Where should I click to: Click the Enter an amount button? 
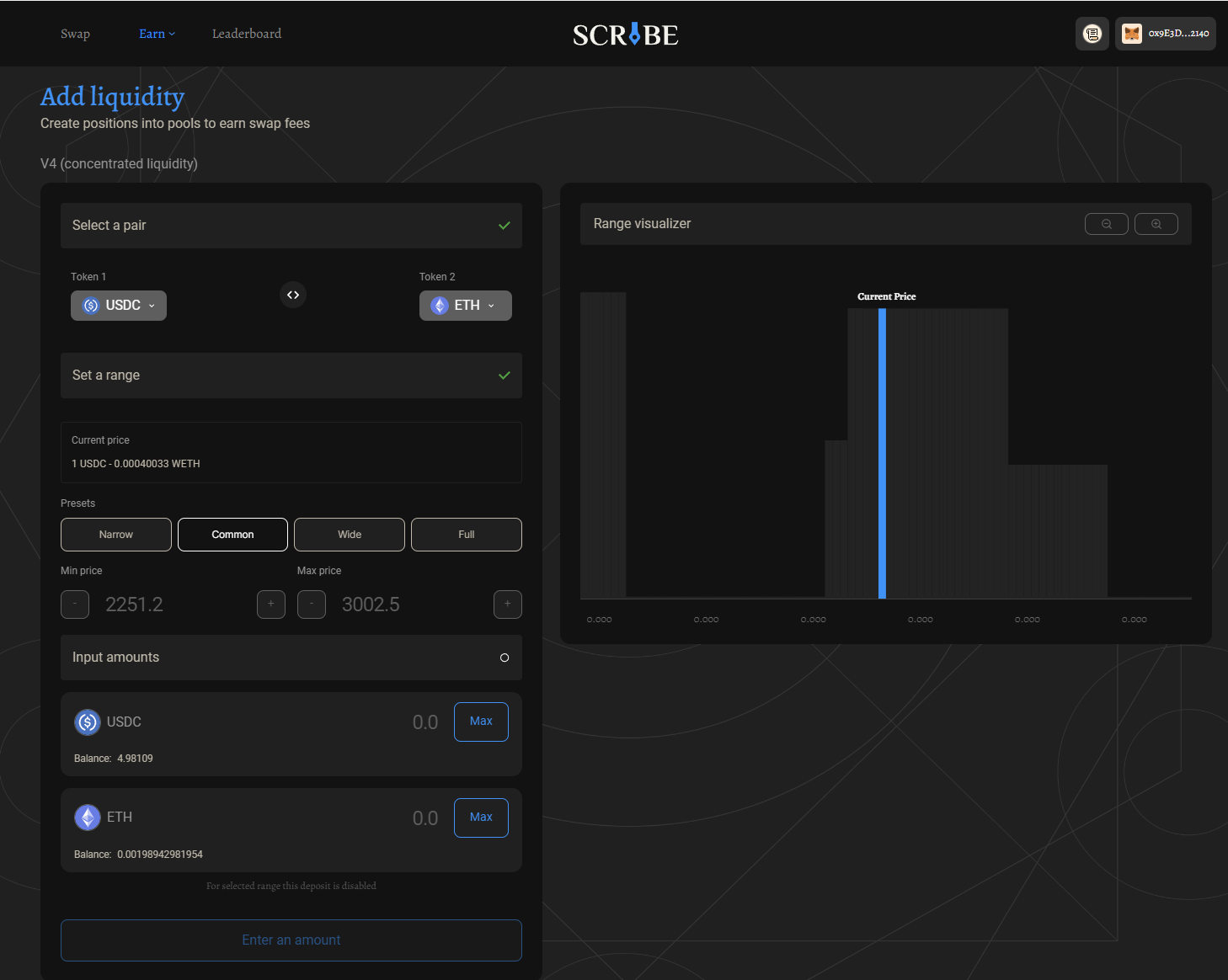[x=291, y=940]
